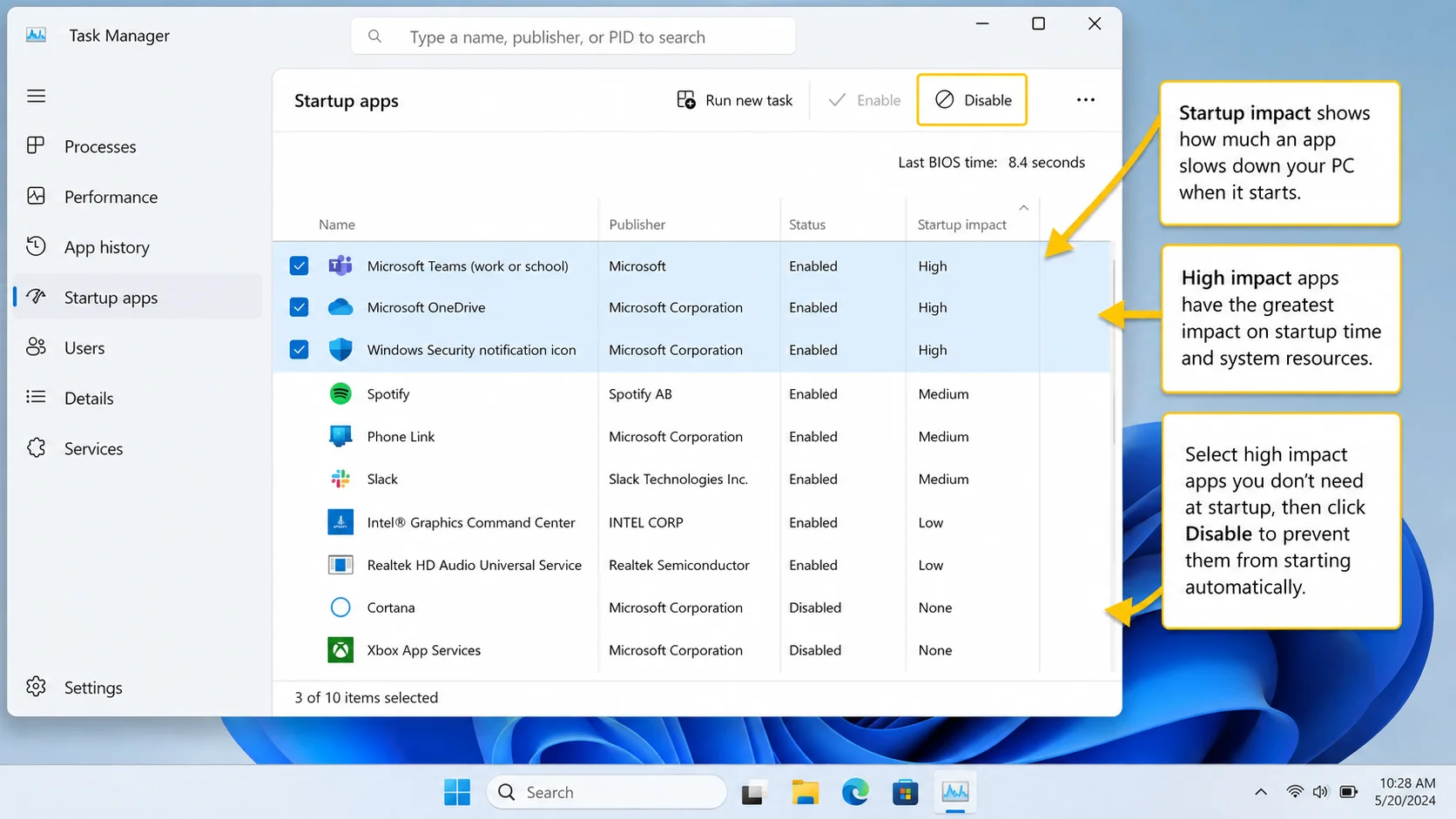Click the Cortana circle icon
Viewport: 1456px width, 819px height.
(x=340, y=608)
